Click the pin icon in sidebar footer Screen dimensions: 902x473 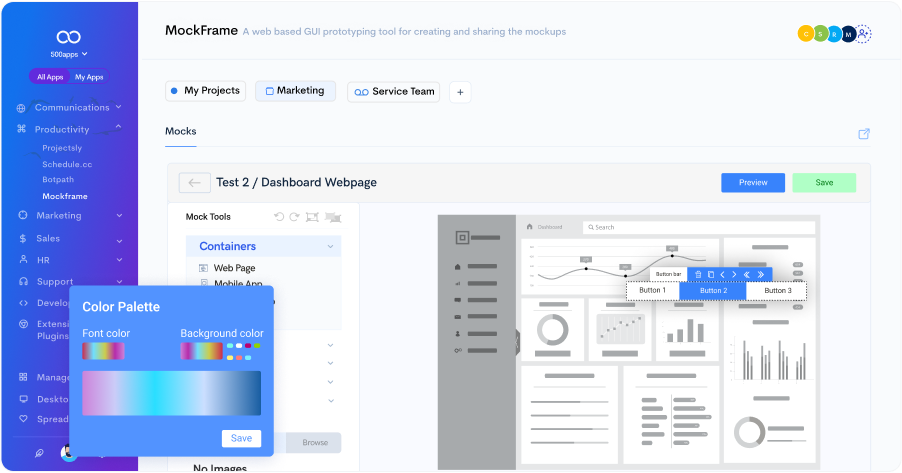tap(39, 453)
